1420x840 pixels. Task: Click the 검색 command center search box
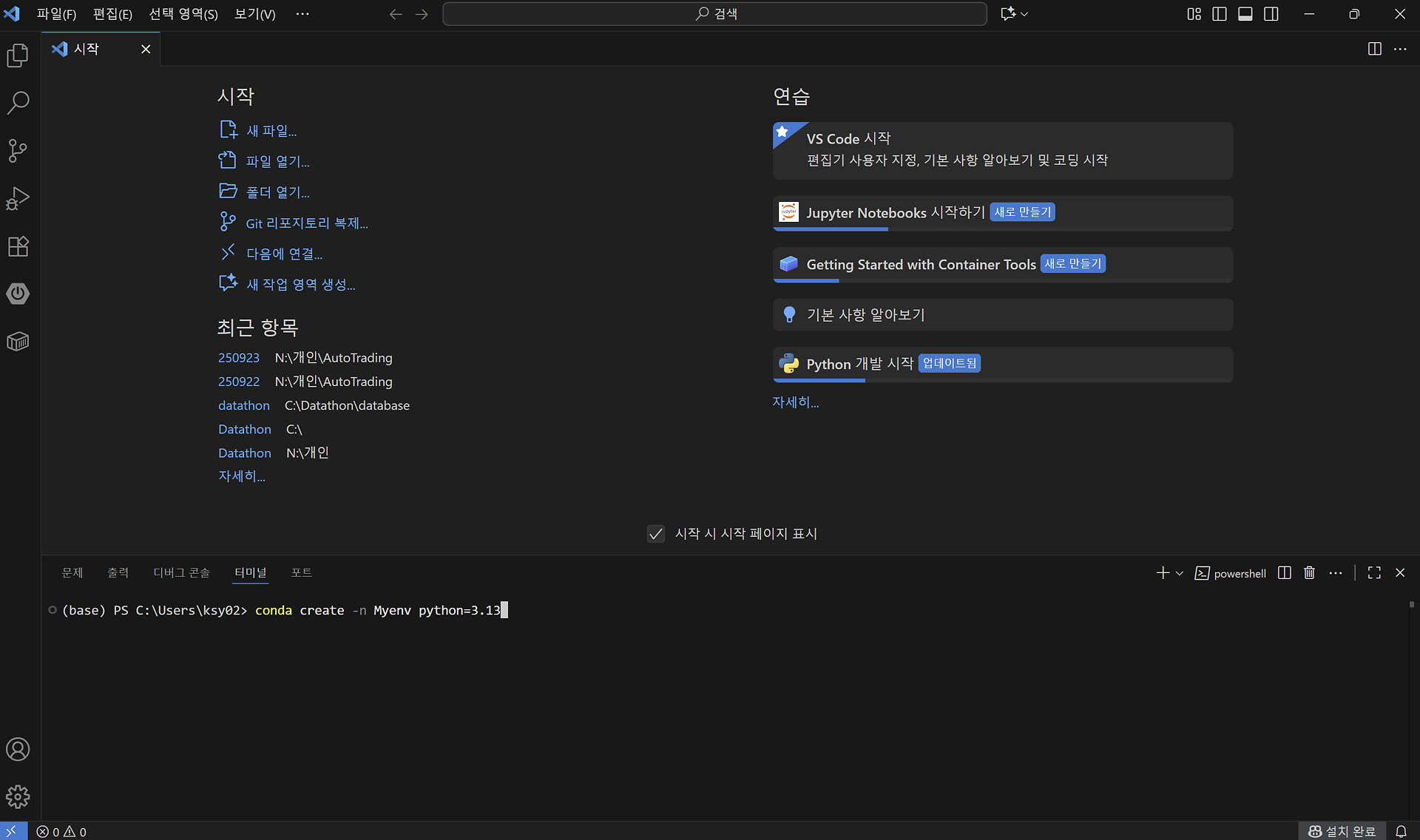pyautogui.click(x=714, y=14)
